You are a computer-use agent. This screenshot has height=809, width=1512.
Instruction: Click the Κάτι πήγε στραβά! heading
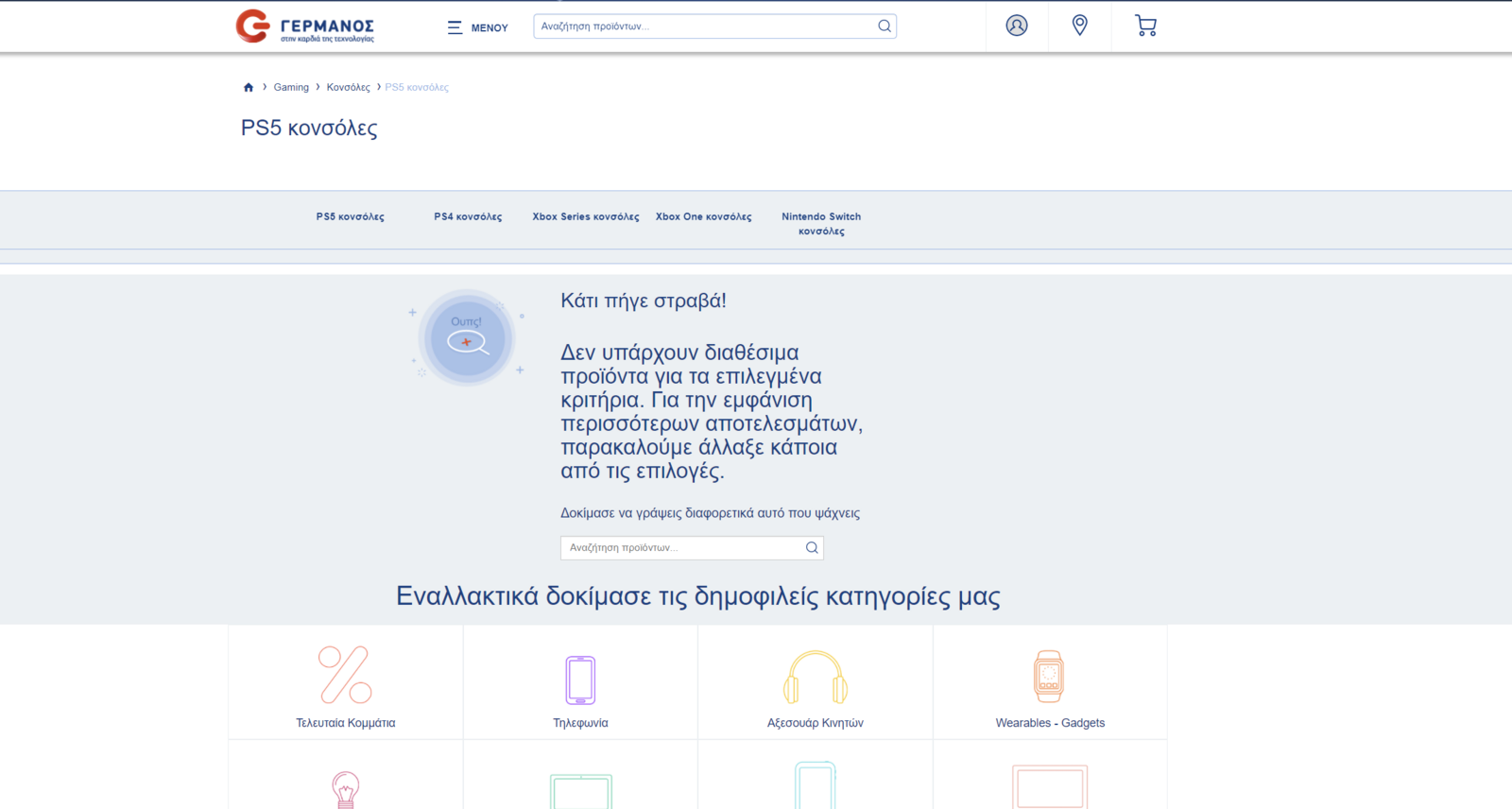[x=644, y=301]
